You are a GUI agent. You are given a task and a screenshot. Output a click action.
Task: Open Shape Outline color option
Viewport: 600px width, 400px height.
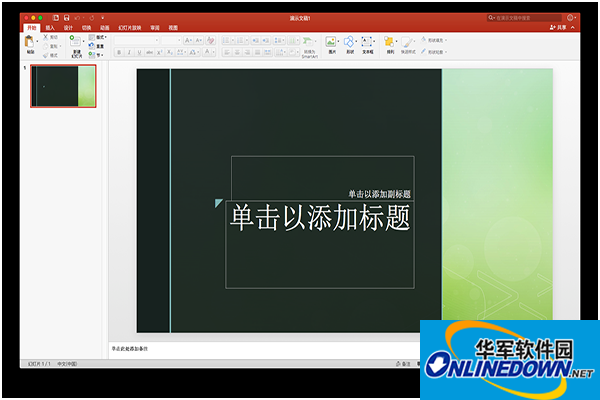tap(433, 52)
